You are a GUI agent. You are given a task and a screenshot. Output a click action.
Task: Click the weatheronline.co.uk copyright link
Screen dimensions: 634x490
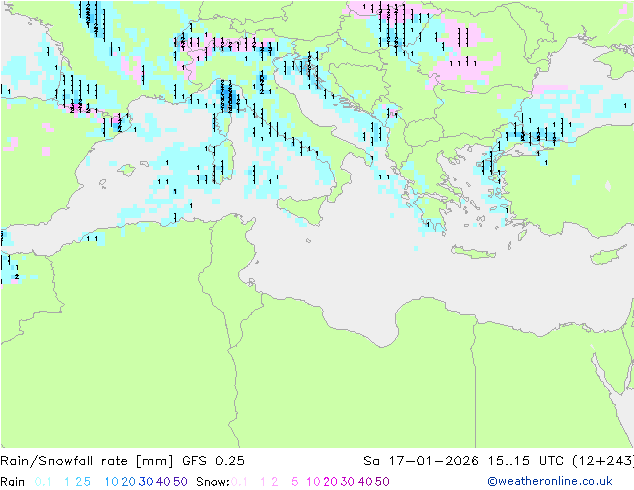(x=550, y=481)
